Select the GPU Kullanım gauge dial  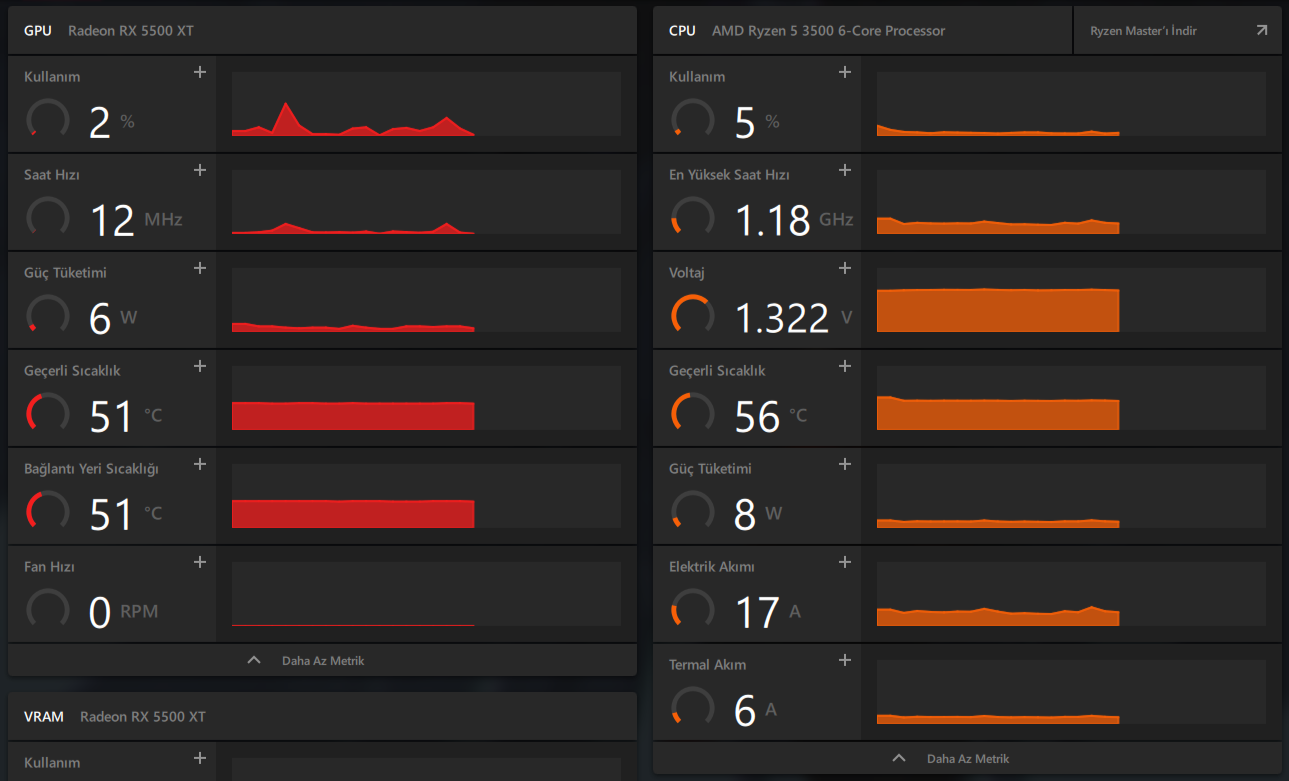click(x=48, y=119)
